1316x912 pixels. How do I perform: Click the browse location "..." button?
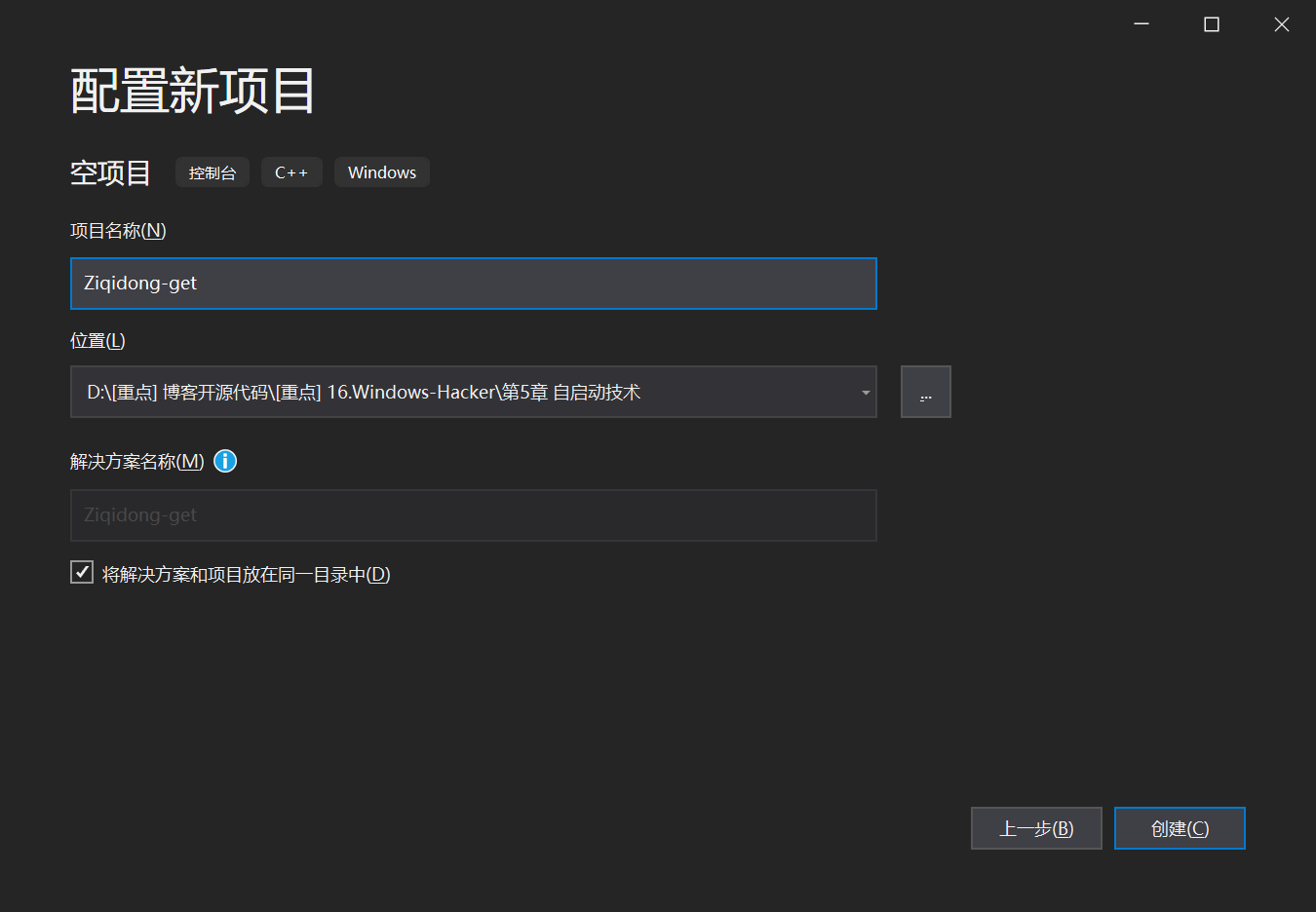pyautogui.click(x=925, y=392)
